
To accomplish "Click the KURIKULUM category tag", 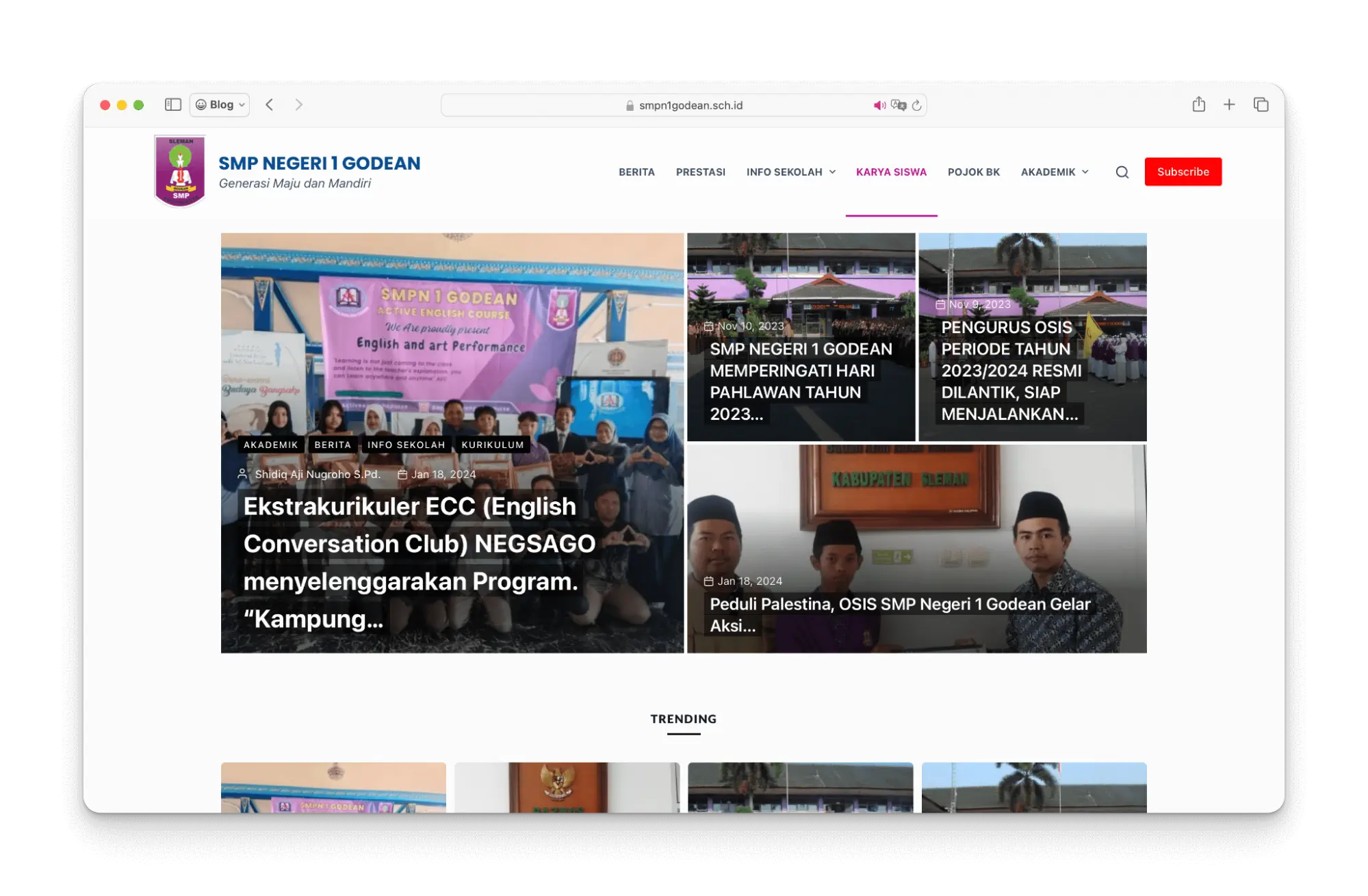I will (493, 445).
